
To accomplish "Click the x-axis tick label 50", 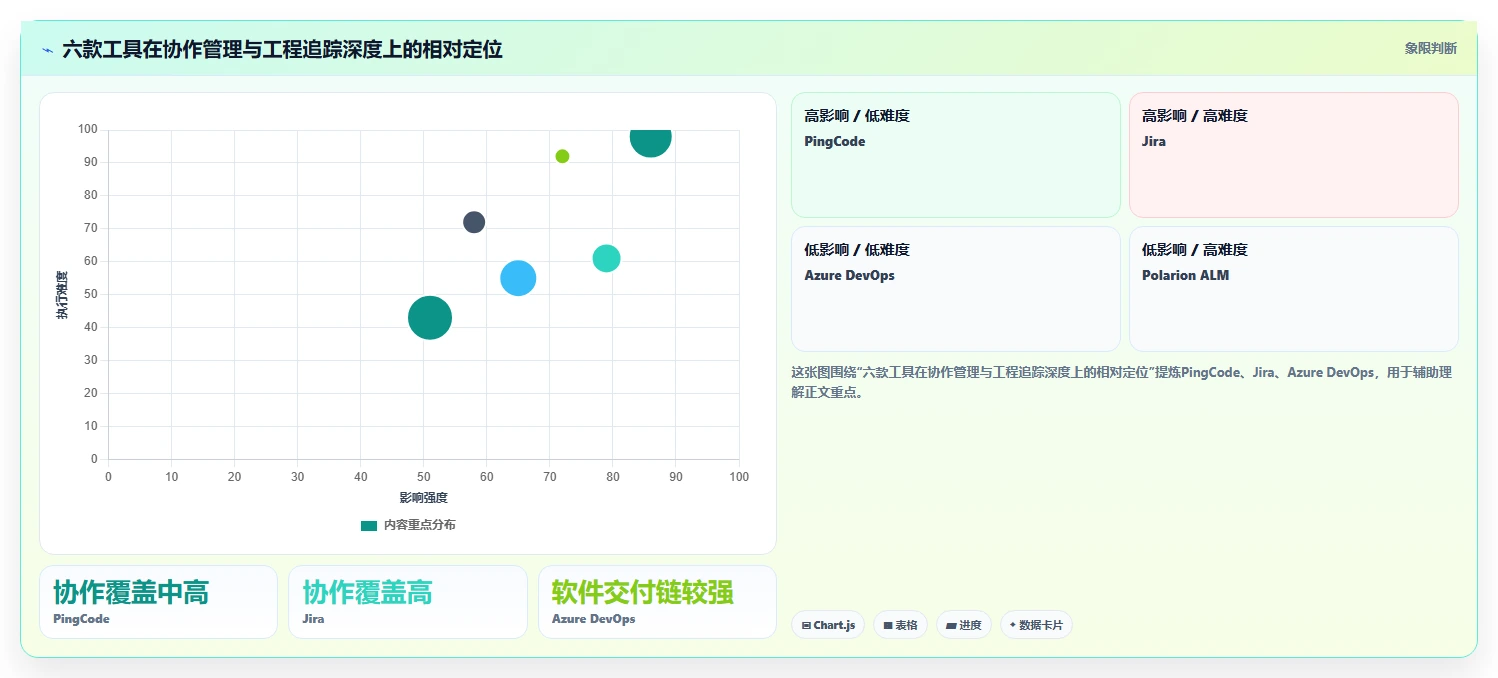I will coord(423,477).
